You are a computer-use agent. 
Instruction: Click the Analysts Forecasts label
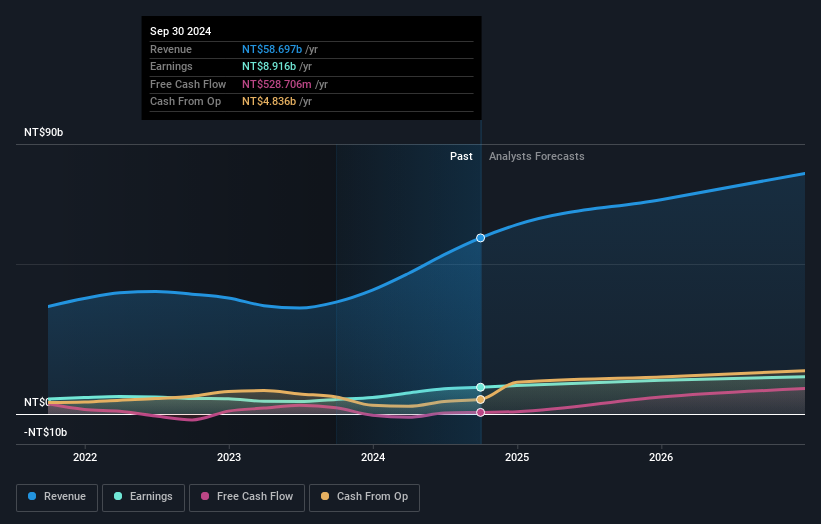tap(537, 157)
